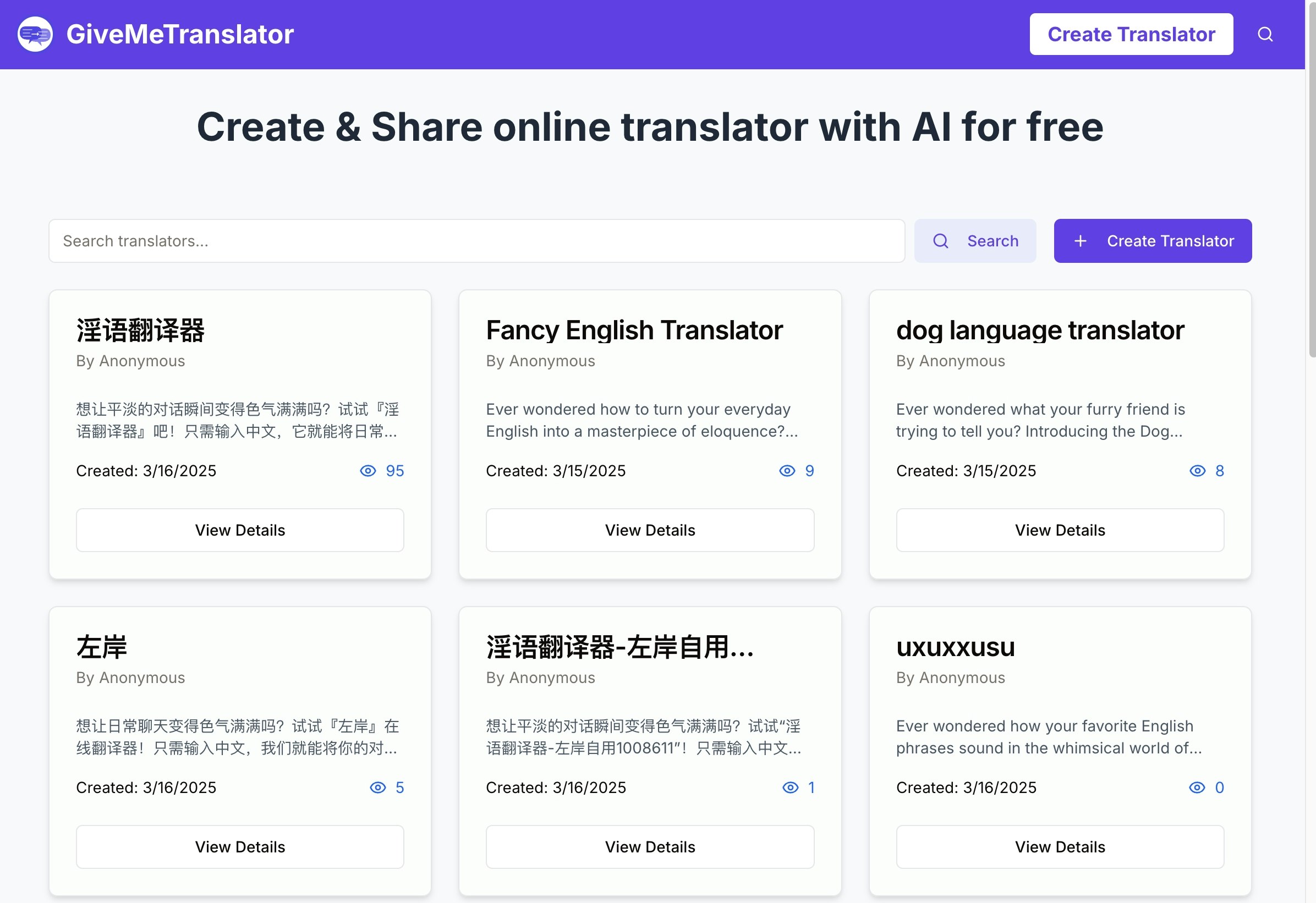
Task: Click the eye icon on the 左岸 card
Action: [378, 788]
